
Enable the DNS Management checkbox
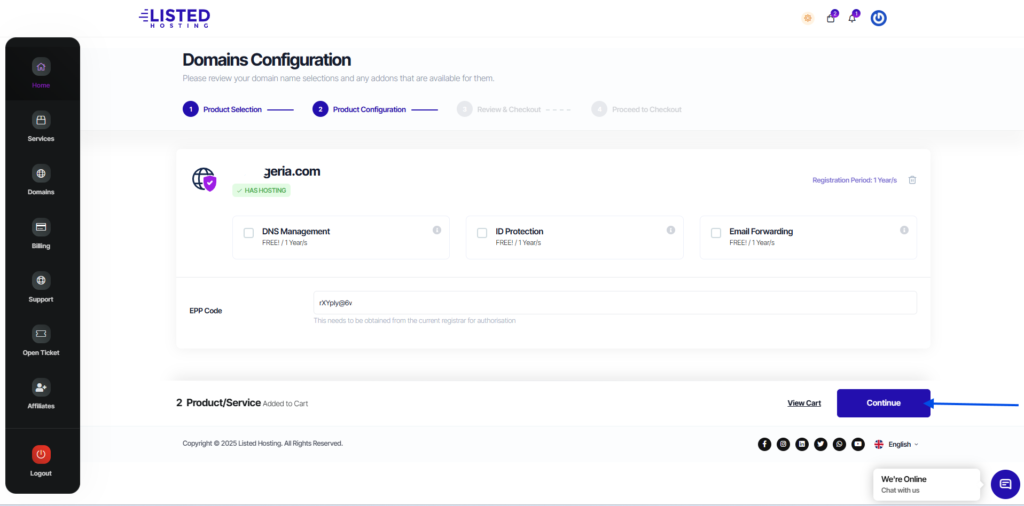coord(249,233)
